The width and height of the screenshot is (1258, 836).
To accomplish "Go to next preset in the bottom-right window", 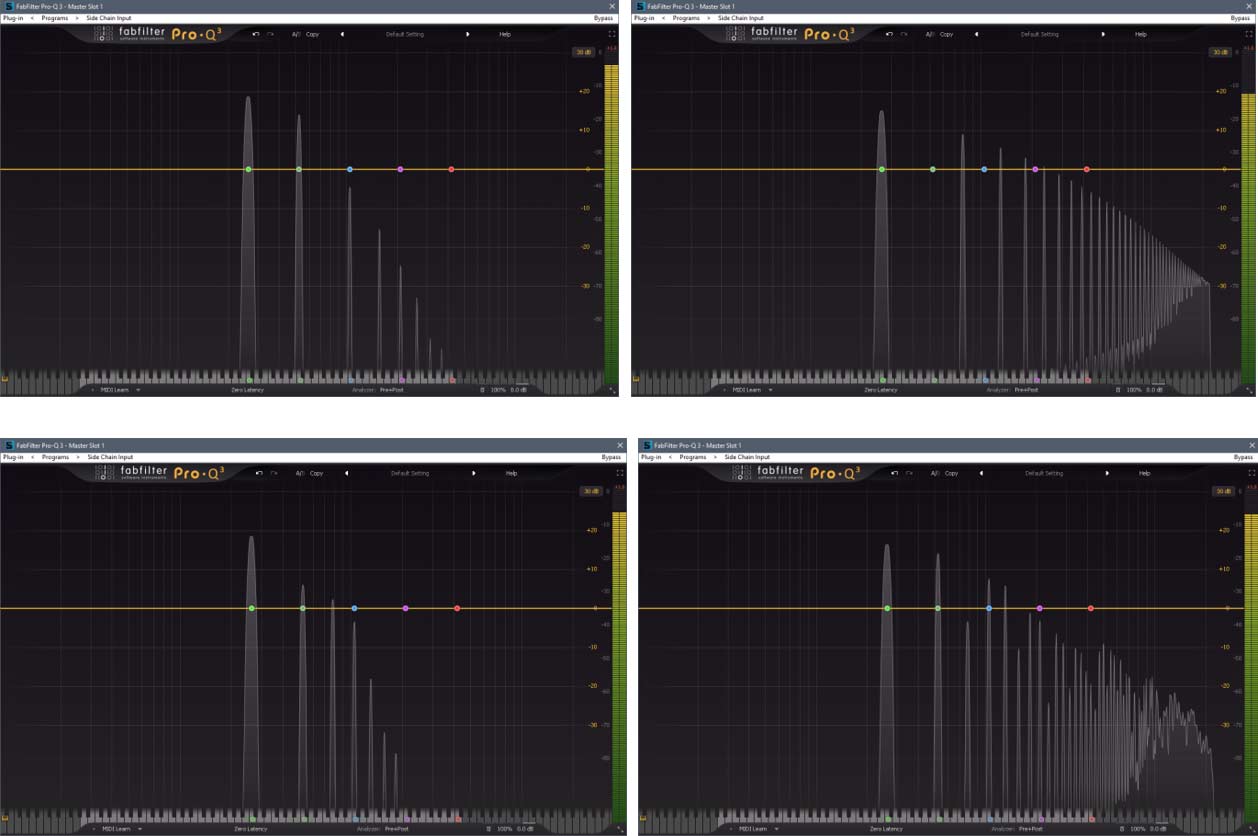I will [x=1108, y=473].
